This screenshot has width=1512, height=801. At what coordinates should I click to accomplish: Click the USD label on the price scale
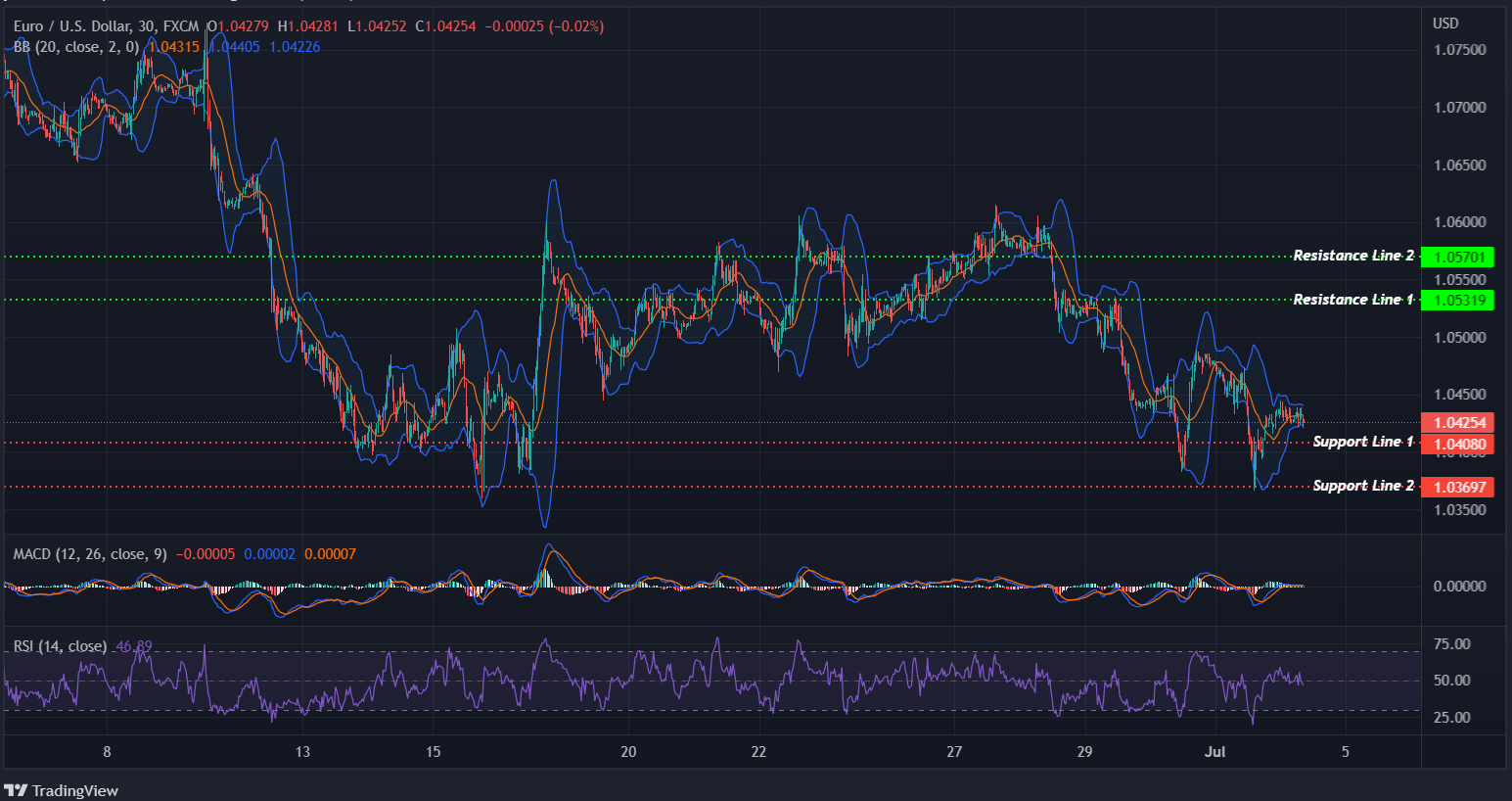coord(1445,24)
